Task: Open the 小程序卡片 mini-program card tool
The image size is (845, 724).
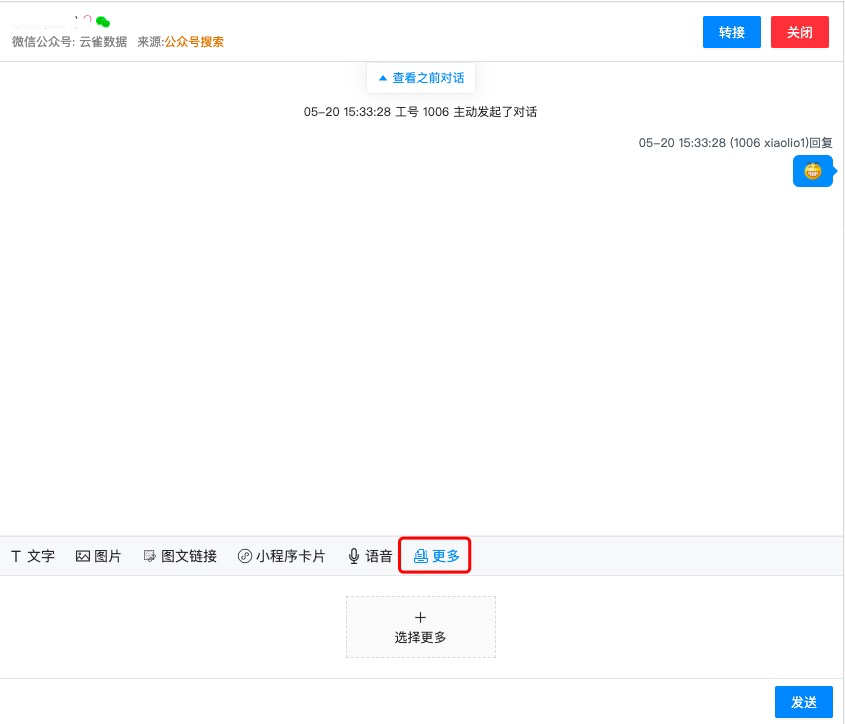Action: tap(281, 556)
